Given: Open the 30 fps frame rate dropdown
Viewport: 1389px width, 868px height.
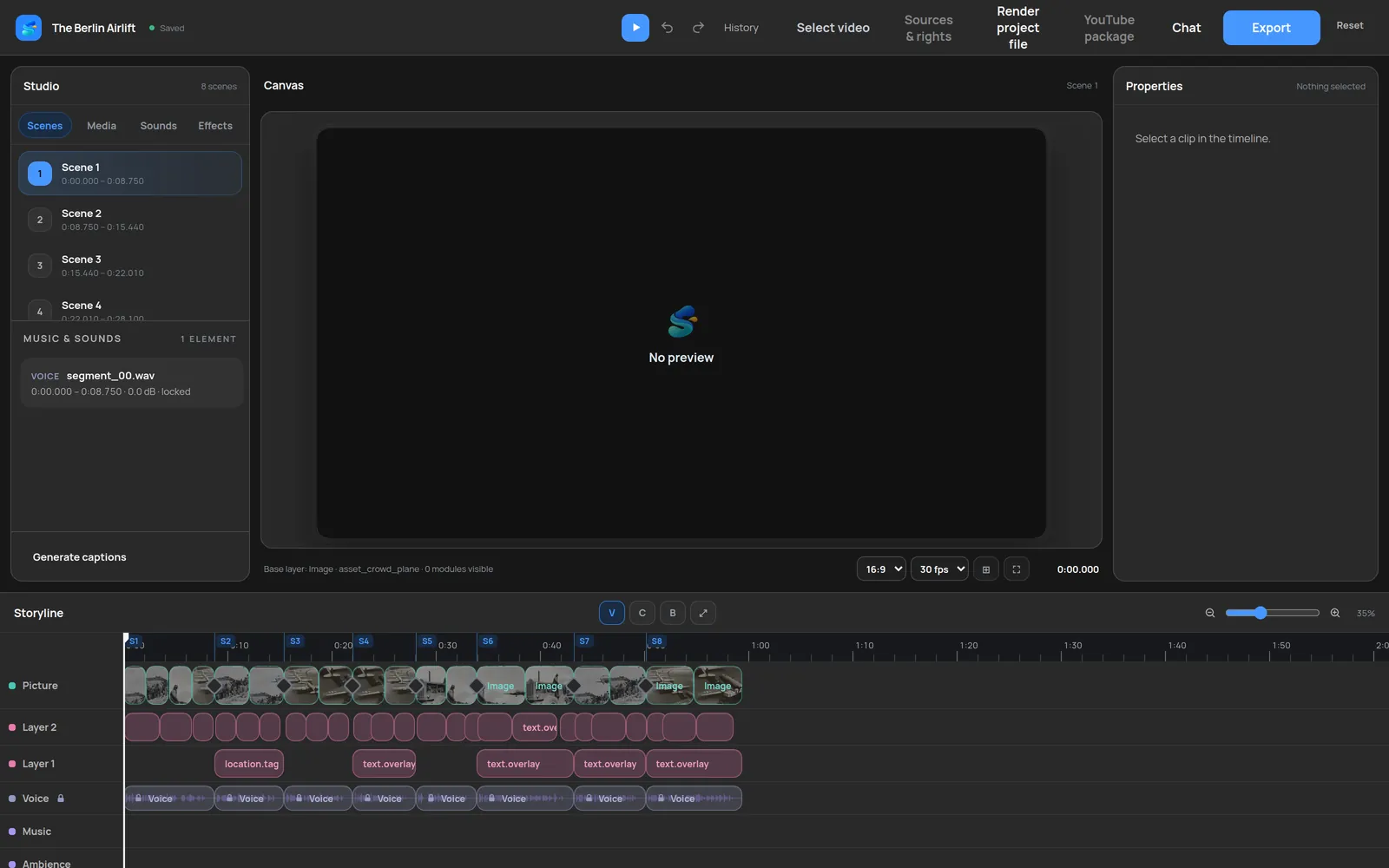Looking at the screenshot, I should [939, 569].
